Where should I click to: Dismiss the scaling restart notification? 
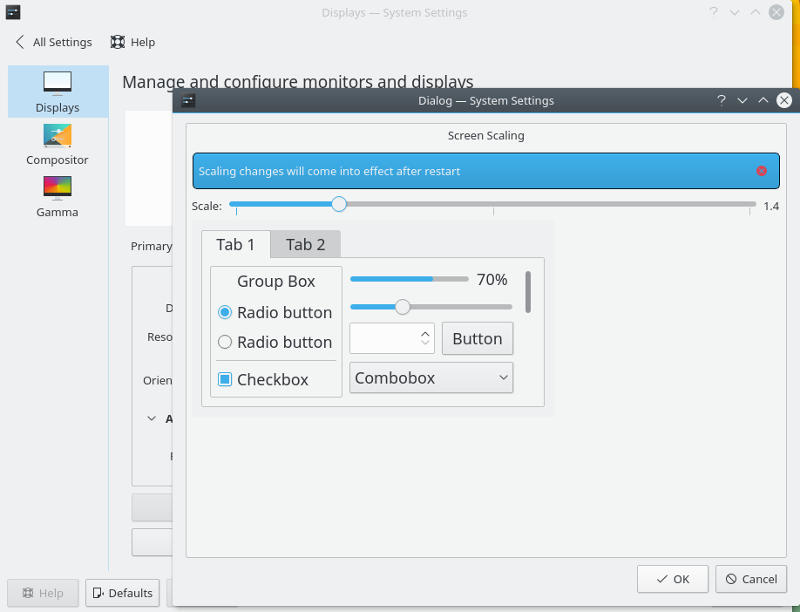pos(759,170)
